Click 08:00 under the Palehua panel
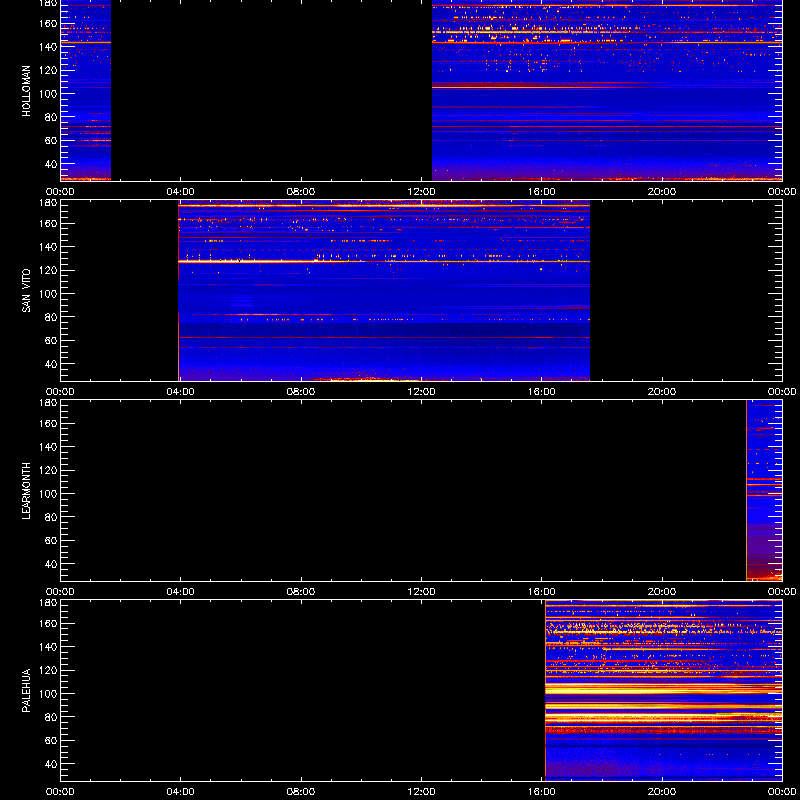800x800 pixels. point(301,792)
